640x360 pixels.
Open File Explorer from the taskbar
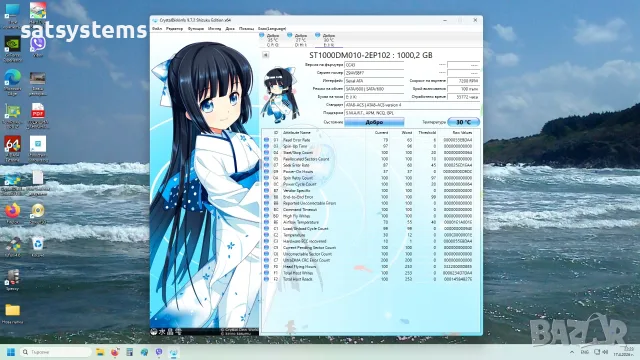pos(100,352)
